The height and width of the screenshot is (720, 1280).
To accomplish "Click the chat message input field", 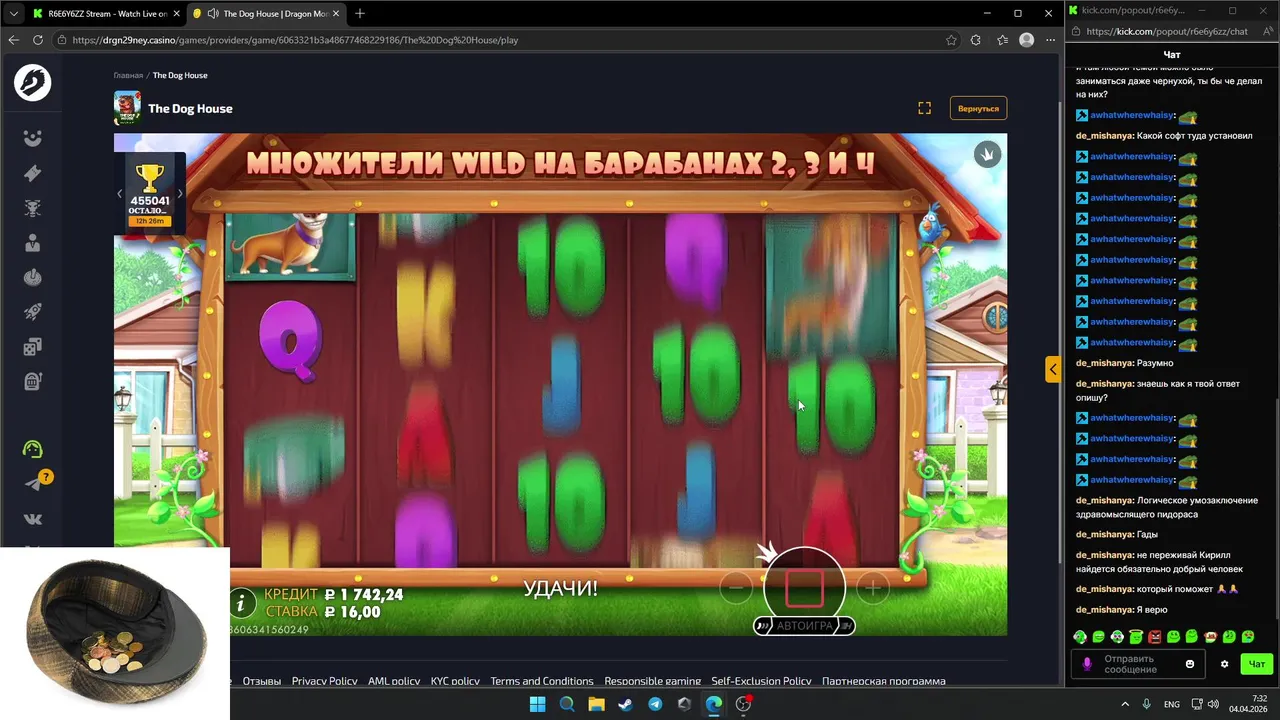I will 1138,664.
